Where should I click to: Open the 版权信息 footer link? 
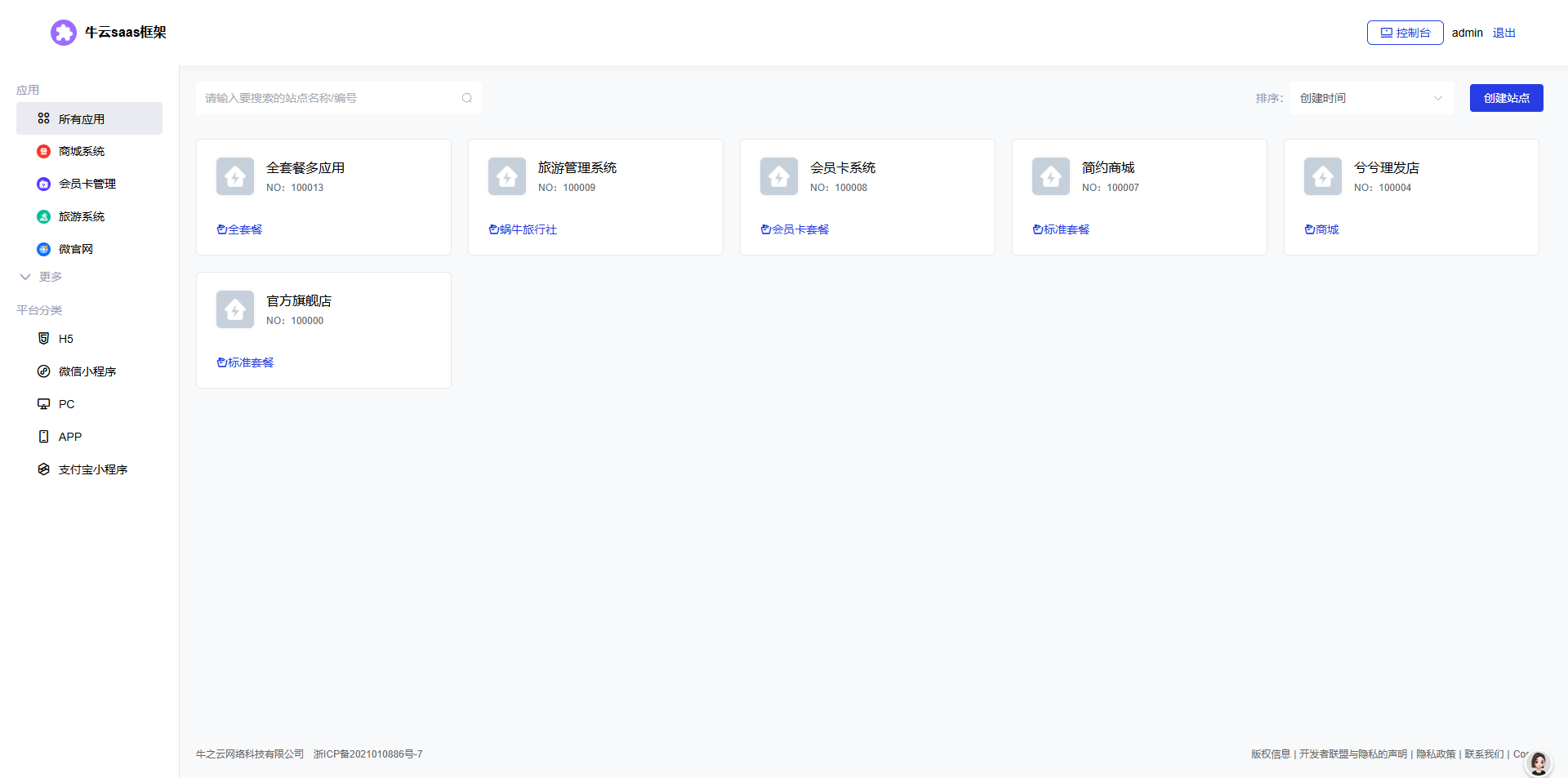[x=1271, y=754]
